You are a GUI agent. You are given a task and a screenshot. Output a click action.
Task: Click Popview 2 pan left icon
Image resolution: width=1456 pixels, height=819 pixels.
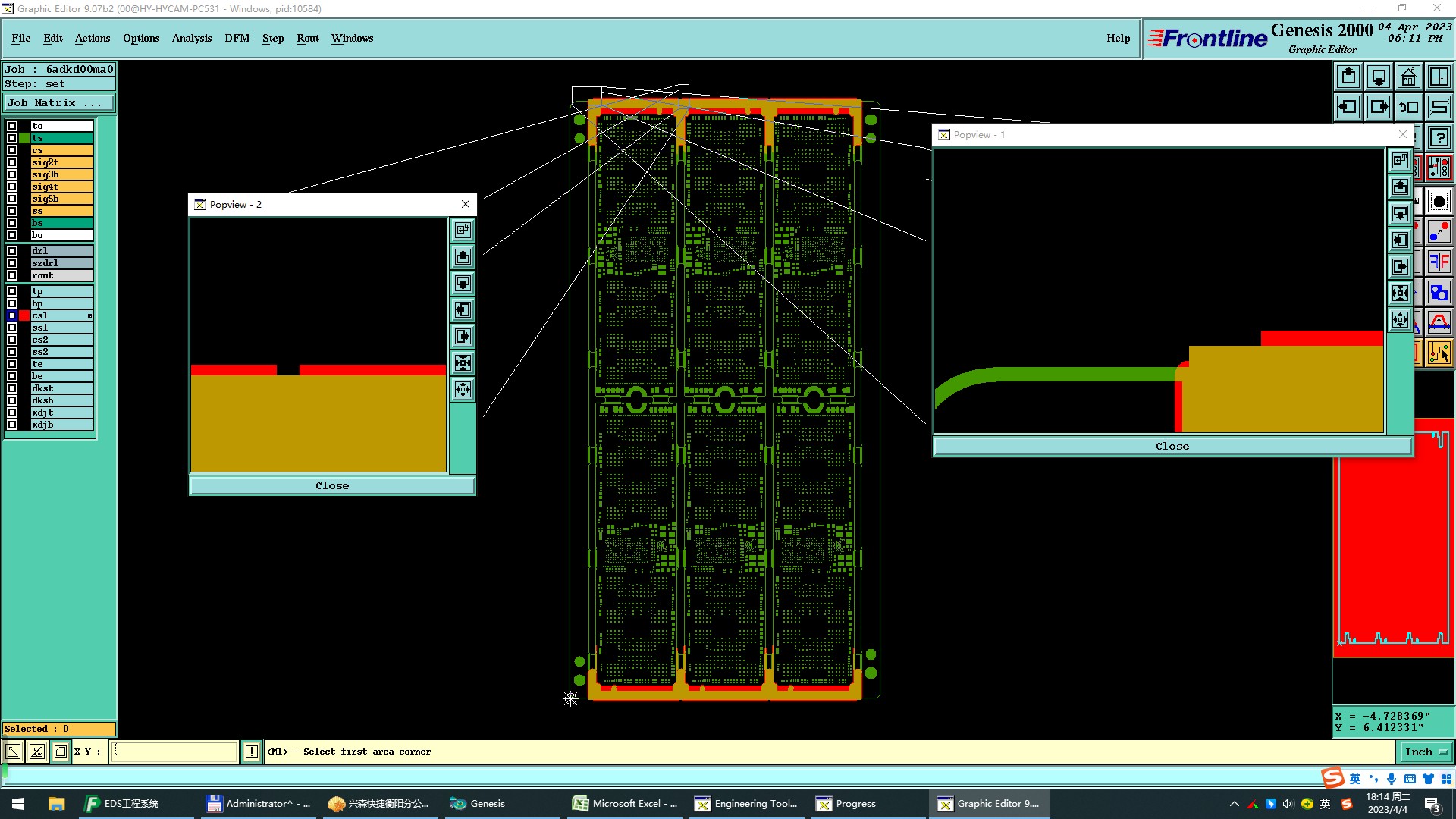[463, 309]
